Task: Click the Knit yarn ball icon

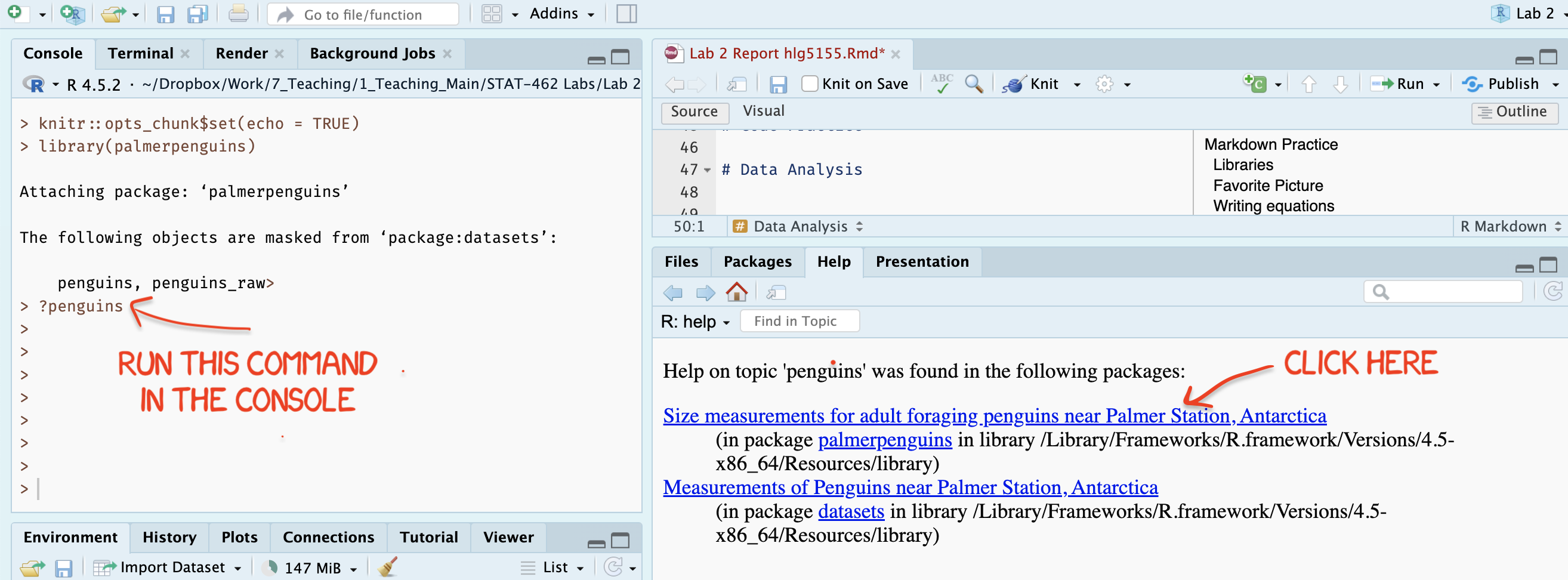Action: 1014,84
